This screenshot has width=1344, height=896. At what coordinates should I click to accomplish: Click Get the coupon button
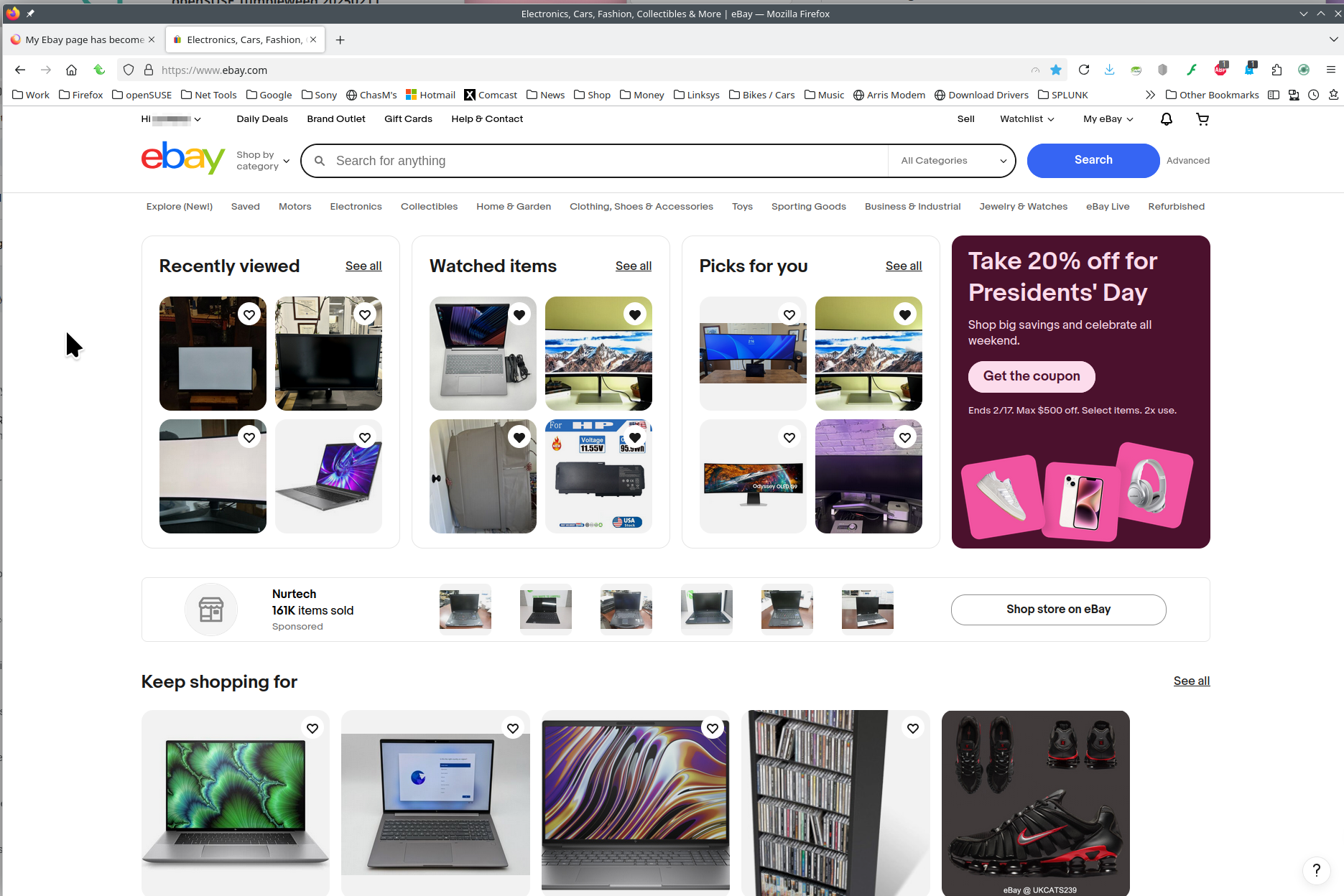tap(1031, 376)
